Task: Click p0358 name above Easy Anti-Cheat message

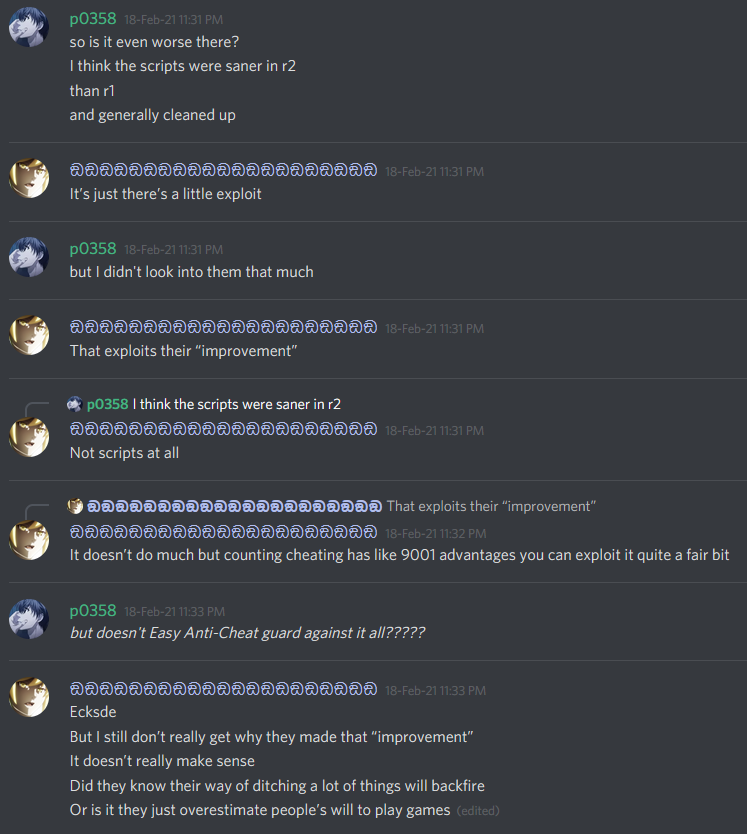Action: (93, 611)
